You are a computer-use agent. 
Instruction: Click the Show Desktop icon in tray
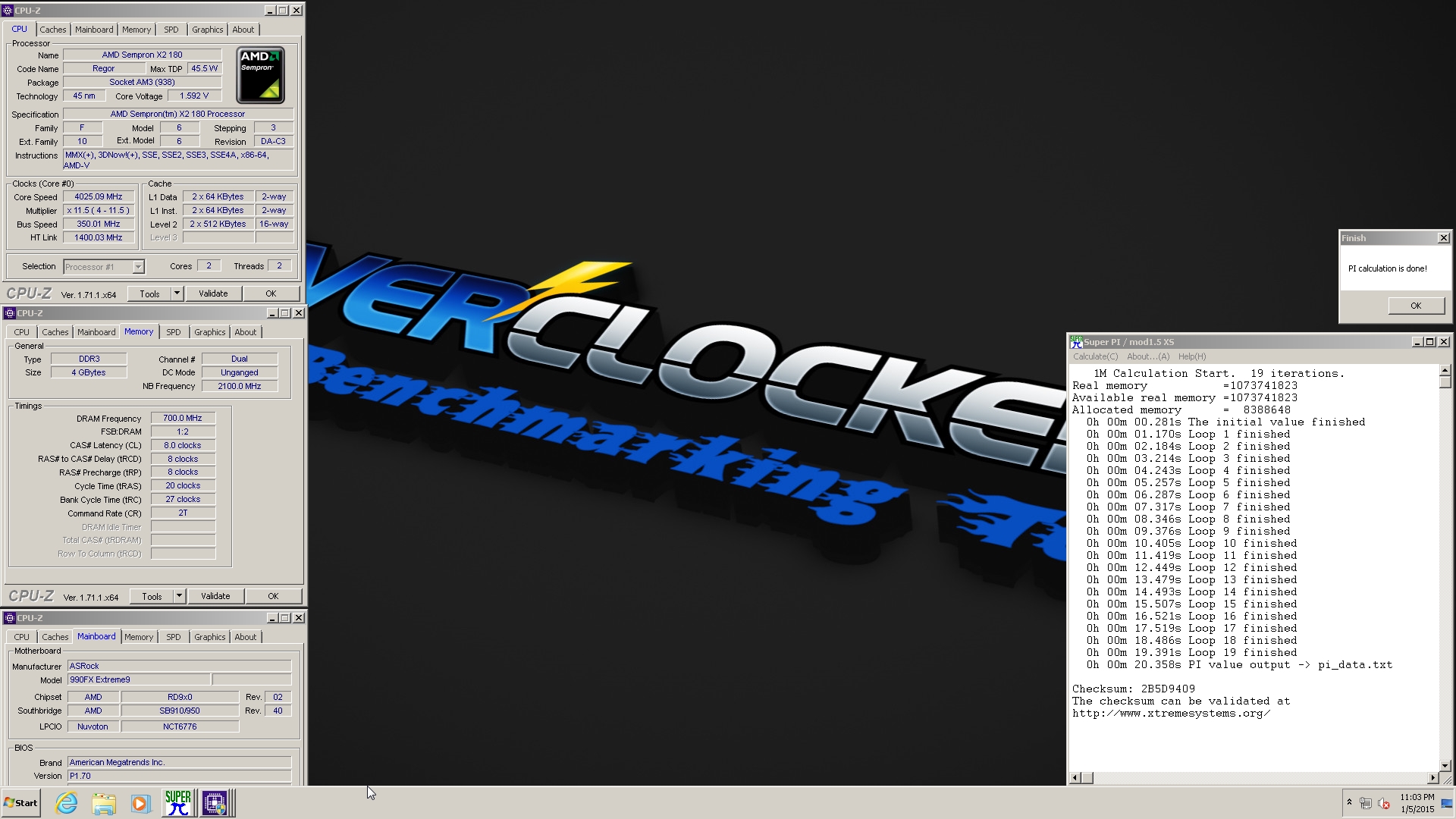[1448, 803]
